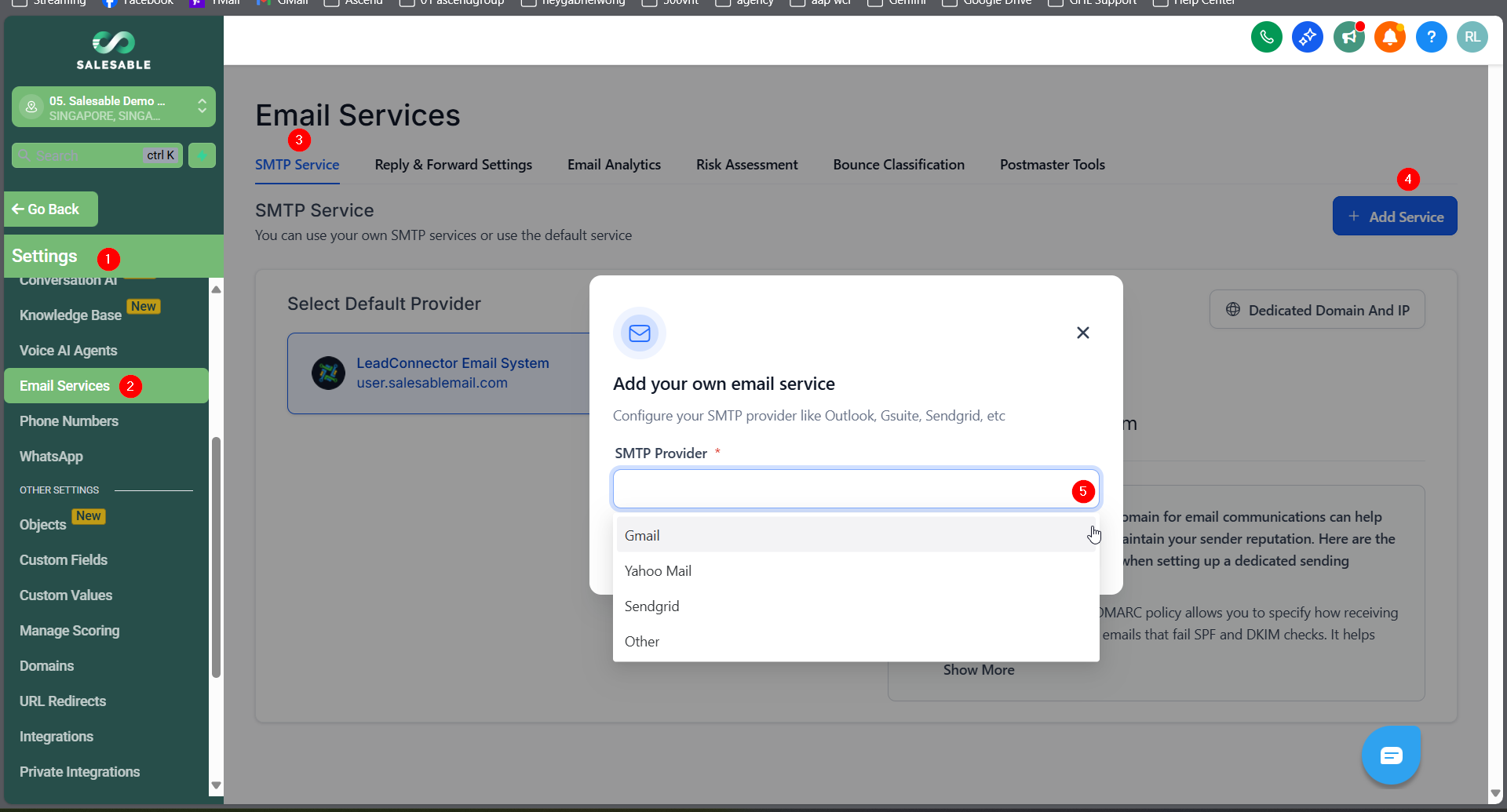Viewport: 1507px width, 812px height.
Task: Click the Google Drive bookmark
Action: click(987, 3)
